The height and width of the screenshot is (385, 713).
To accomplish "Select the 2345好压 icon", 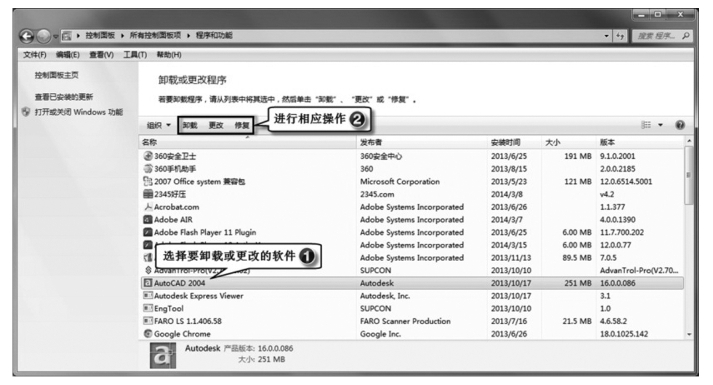I will tap(148, 194).
